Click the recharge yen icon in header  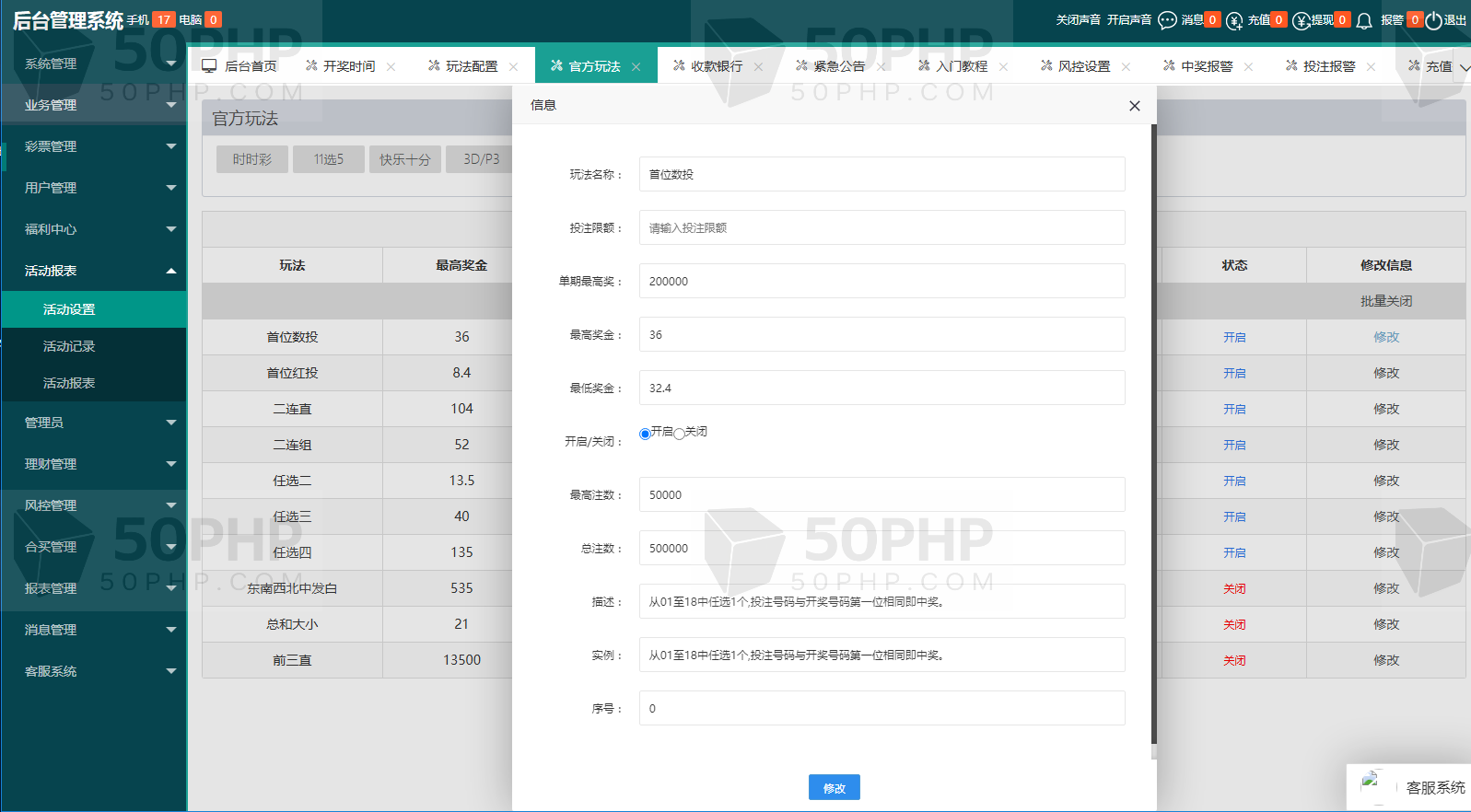(x=1234, y=20)
